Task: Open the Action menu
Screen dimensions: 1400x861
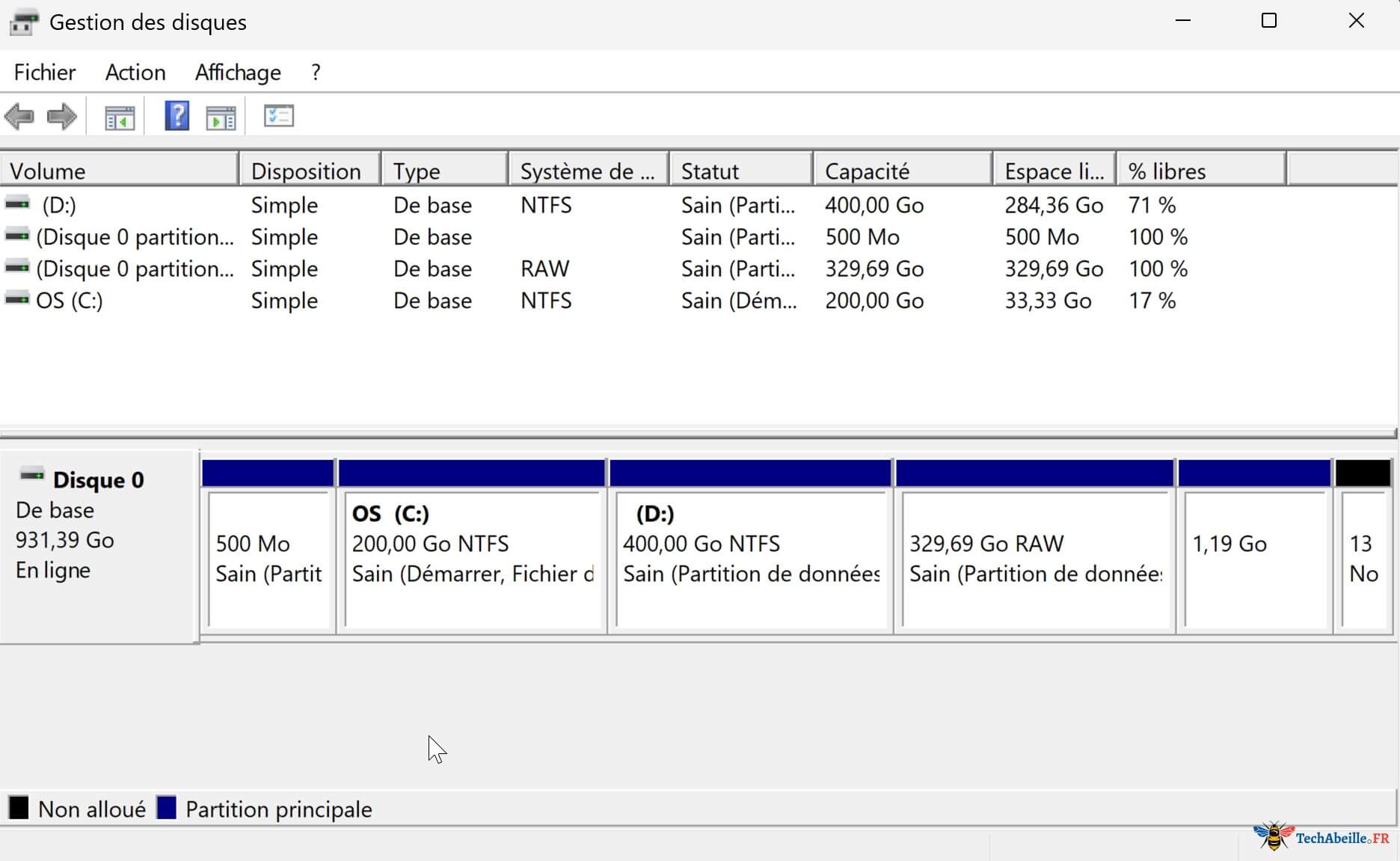Action: click(x=135, y=73)
